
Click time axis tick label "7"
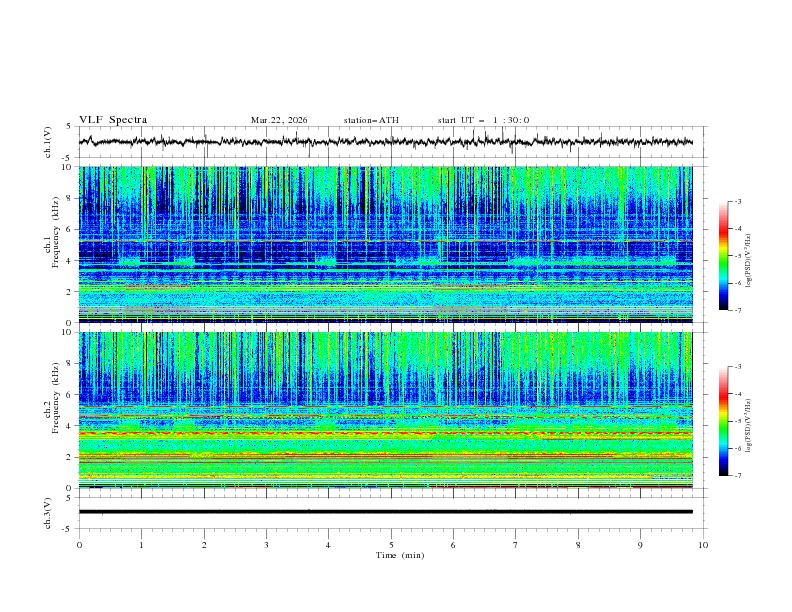[516, 545]
